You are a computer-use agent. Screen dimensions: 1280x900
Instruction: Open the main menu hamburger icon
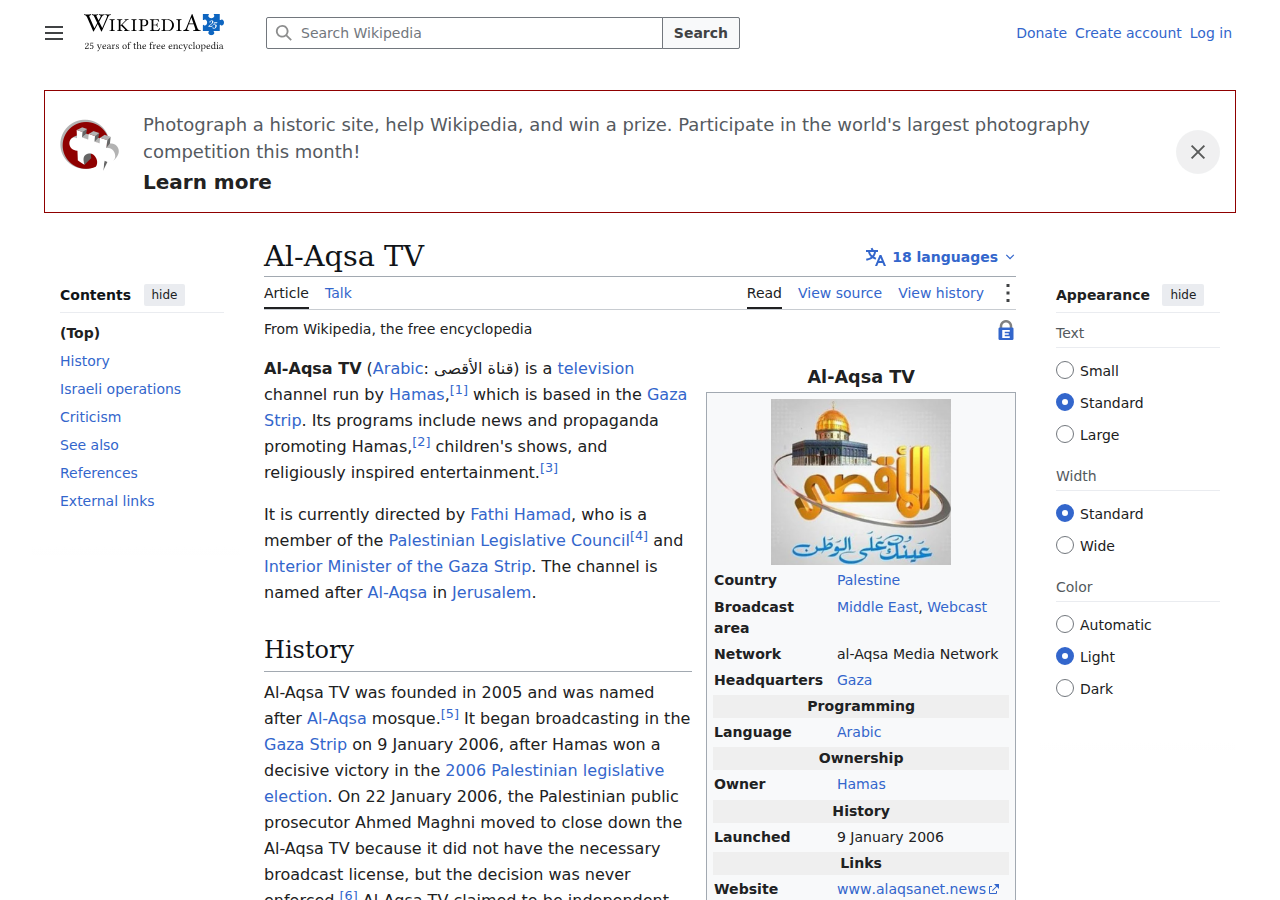[54, 33]
